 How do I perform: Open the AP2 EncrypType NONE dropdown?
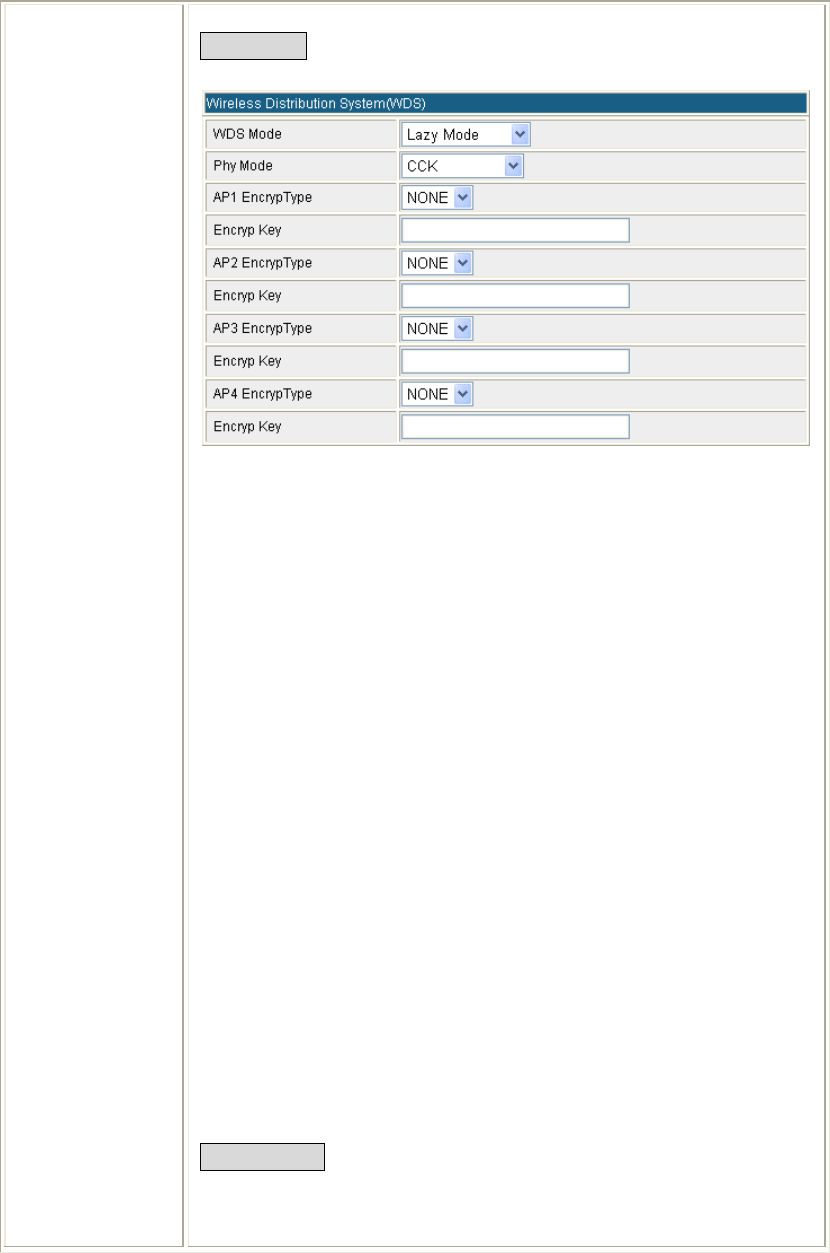(437, 264)
